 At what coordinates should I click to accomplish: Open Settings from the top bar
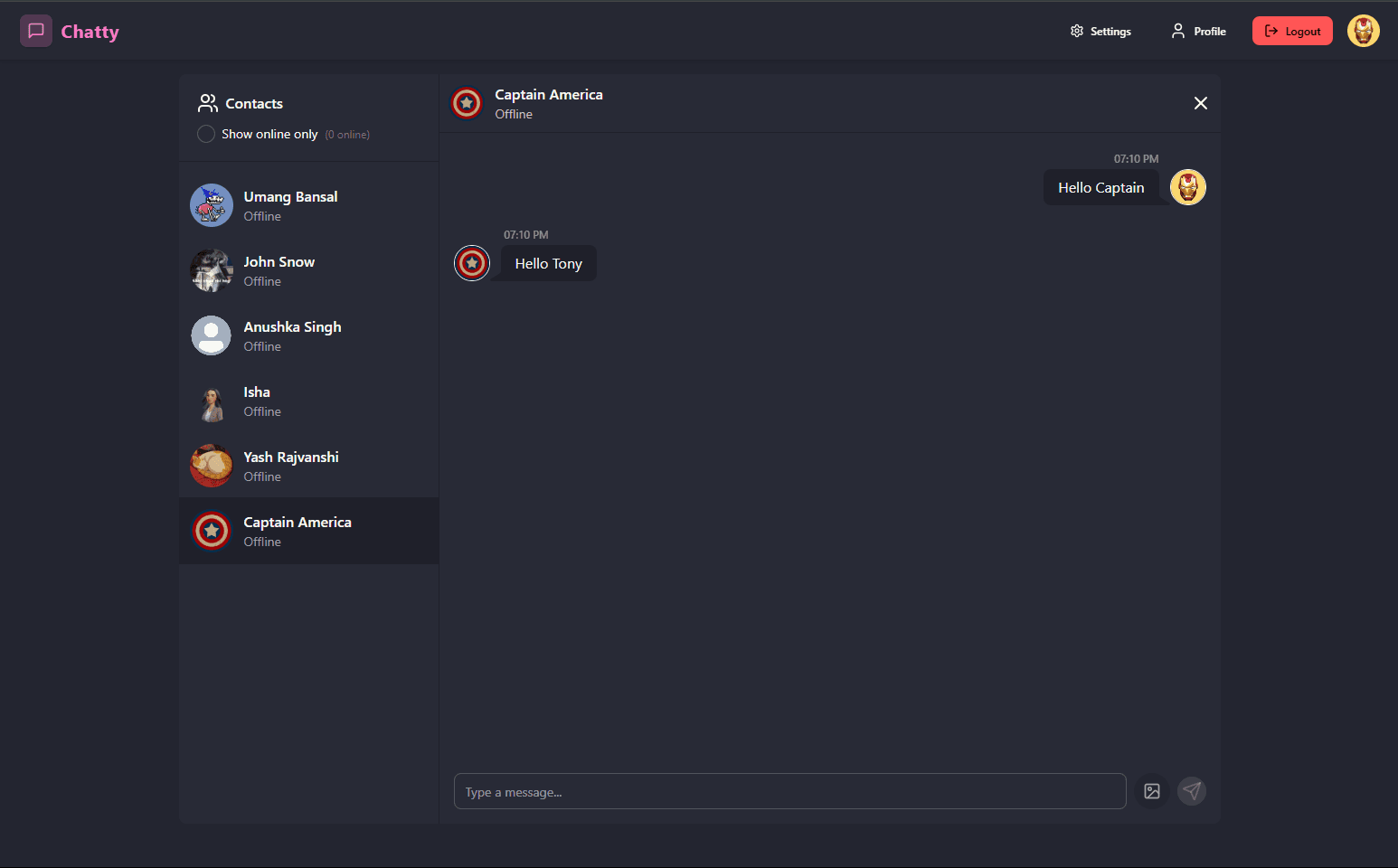1100,32
